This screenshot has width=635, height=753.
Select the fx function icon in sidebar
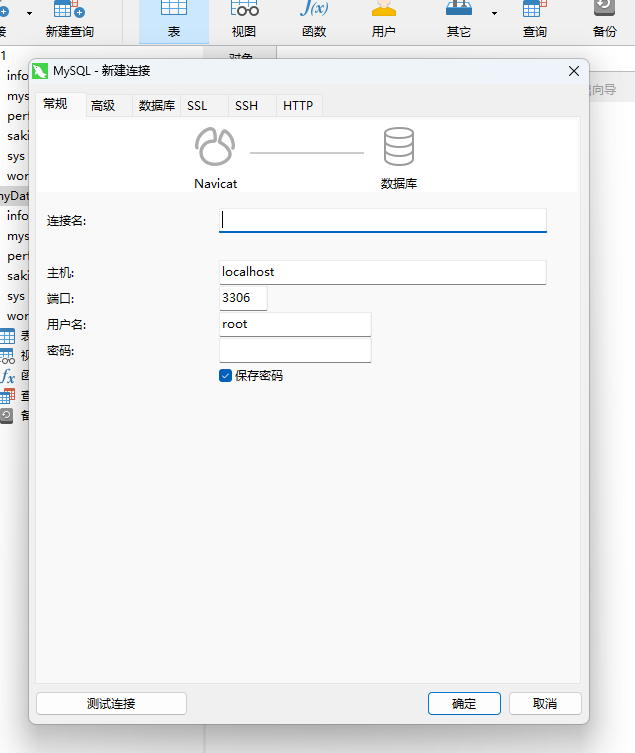[7, 376]
